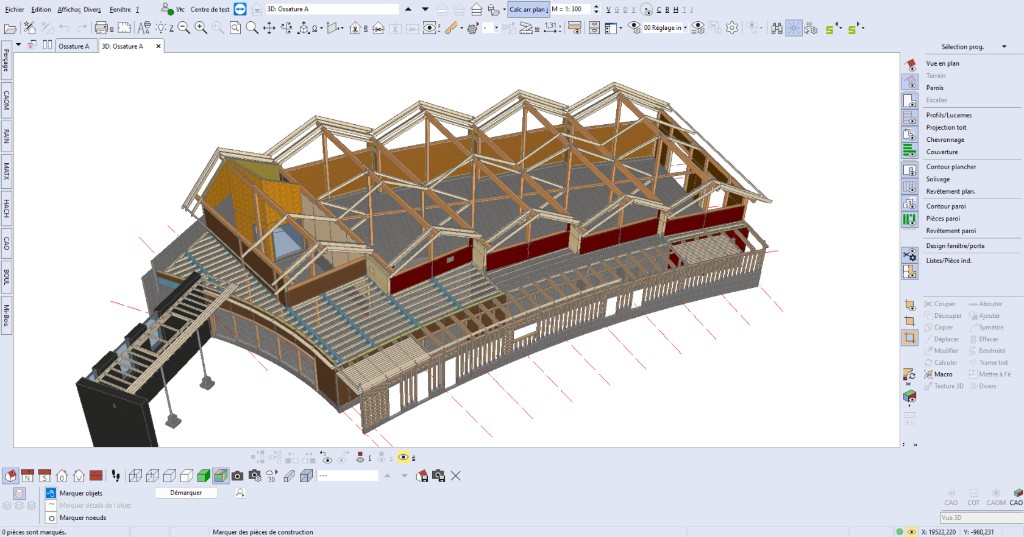This screenshot has height=537, width=1024.
Task: Click the scale M = 1:300 field
Action: coord(569,9)
